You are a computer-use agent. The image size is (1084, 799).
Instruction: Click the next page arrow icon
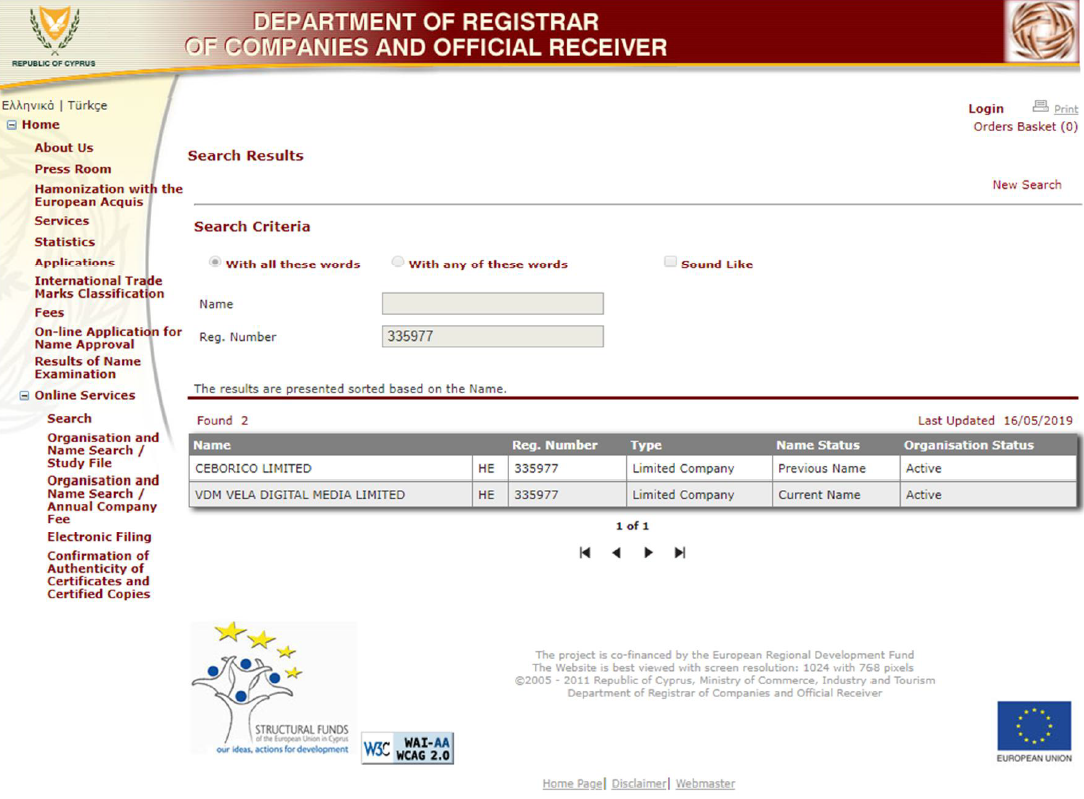click(x=648, y=553)
